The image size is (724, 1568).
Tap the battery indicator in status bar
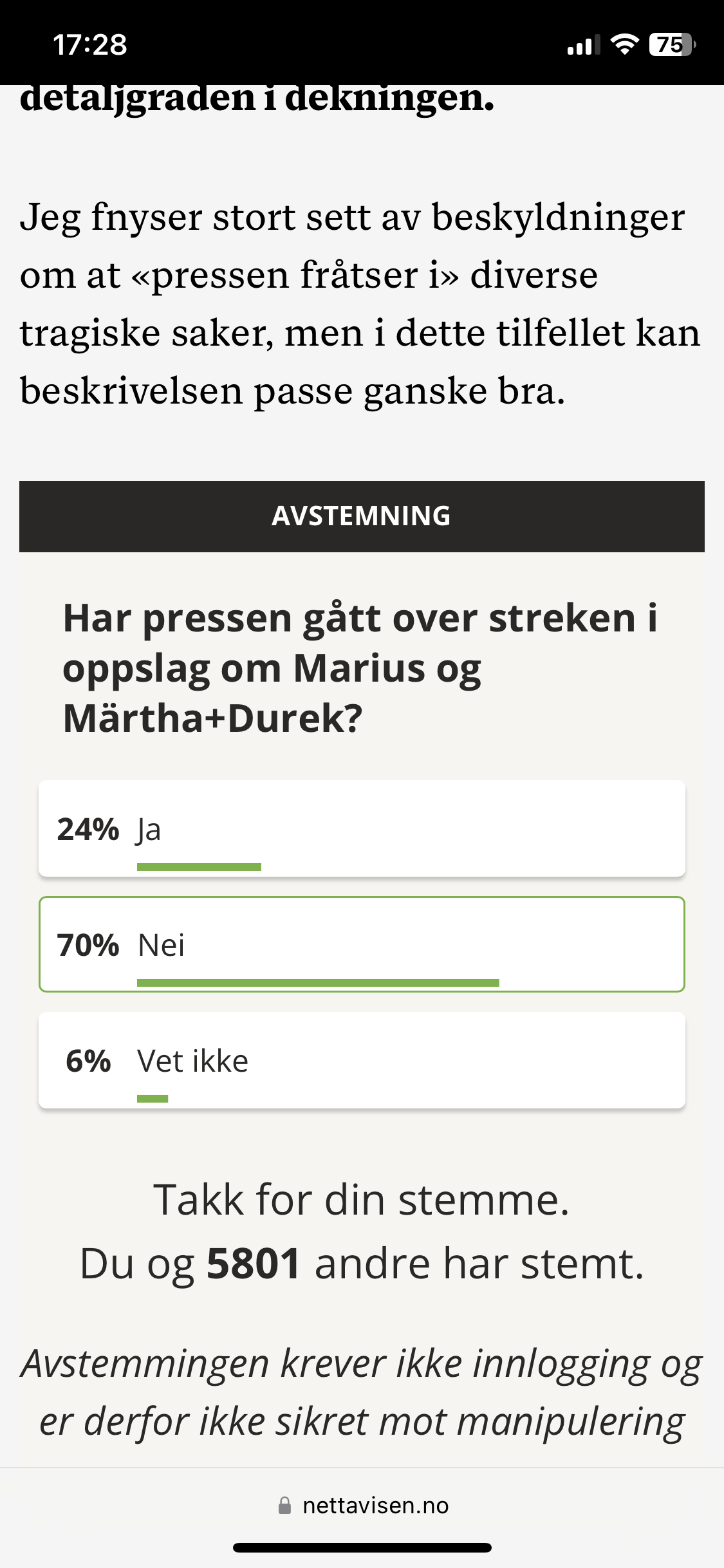pyautogui.click(x=673, y=44)
